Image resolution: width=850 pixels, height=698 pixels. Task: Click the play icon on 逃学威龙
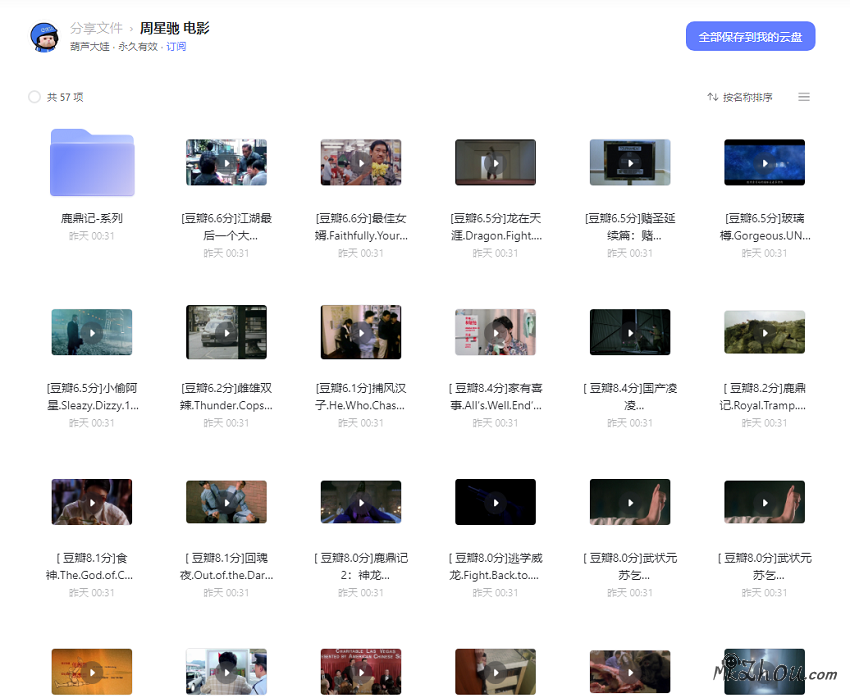tap(495, 502)
